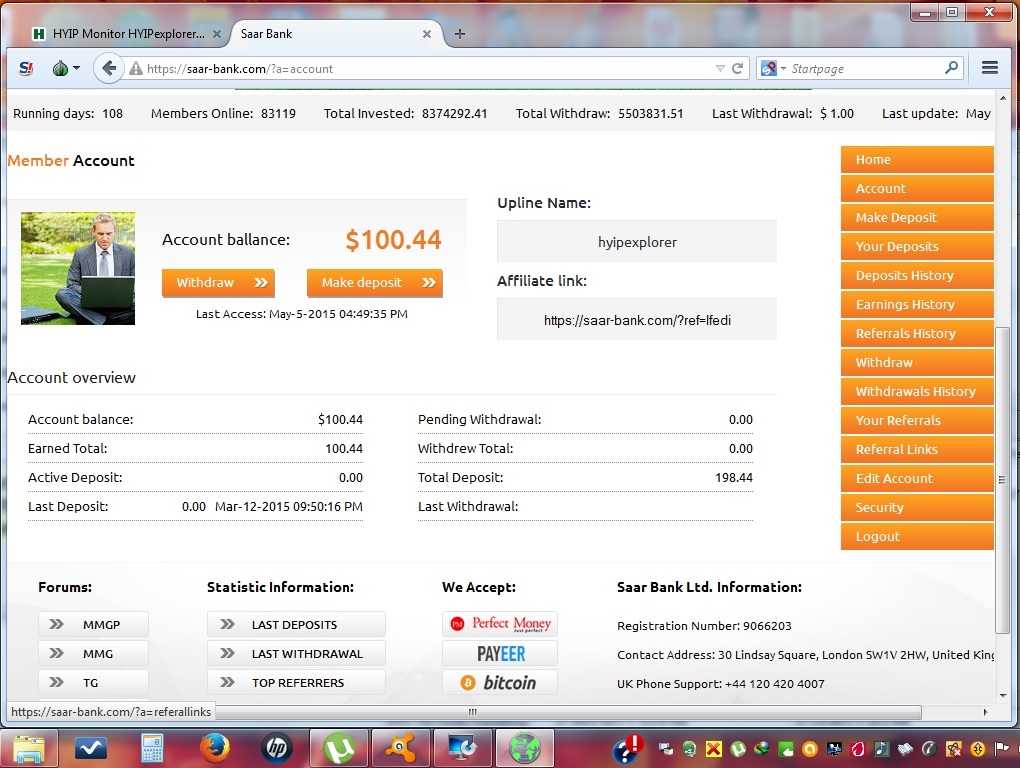The width and height of the screenshot is (1020, 768).
Task: Click the browser back arrow button
Action: (x=108, y=69)
